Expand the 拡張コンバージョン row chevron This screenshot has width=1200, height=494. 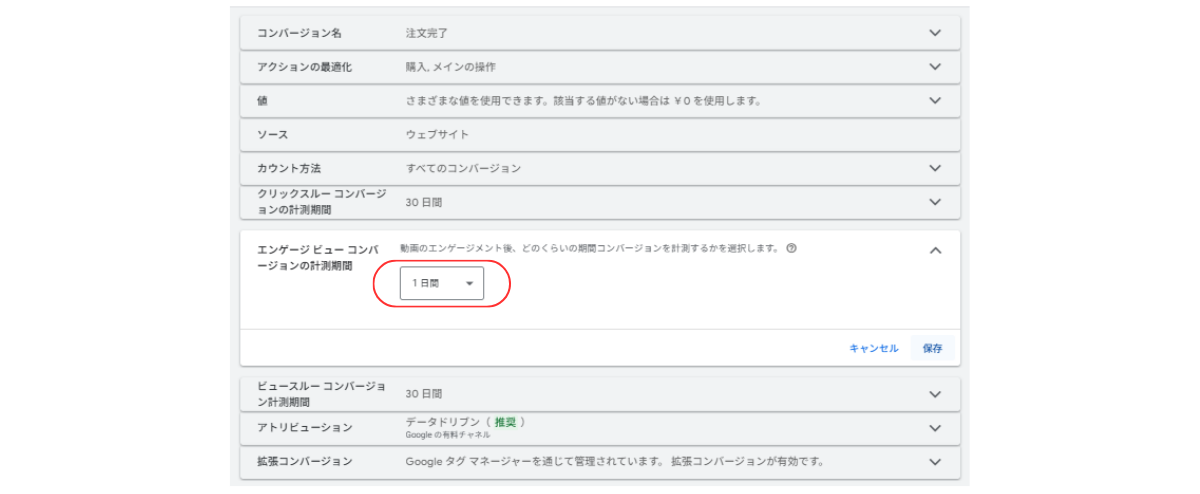tap(935, 462)
